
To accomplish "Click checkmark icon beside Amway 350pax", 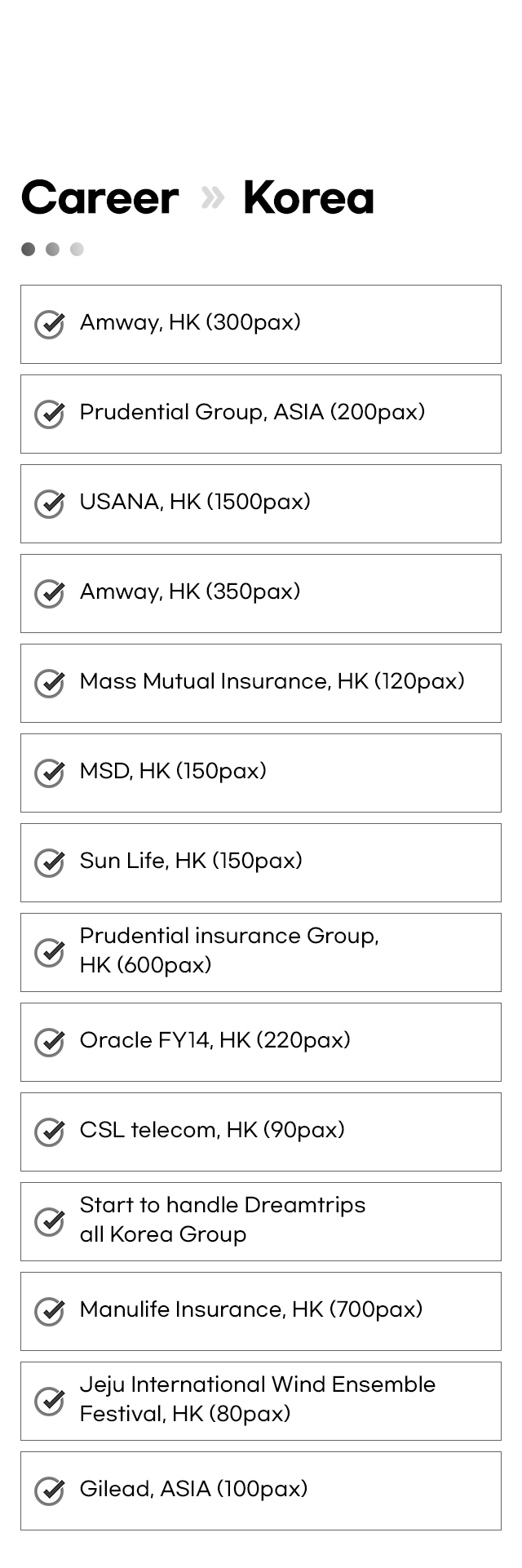I will click(50, 593).
